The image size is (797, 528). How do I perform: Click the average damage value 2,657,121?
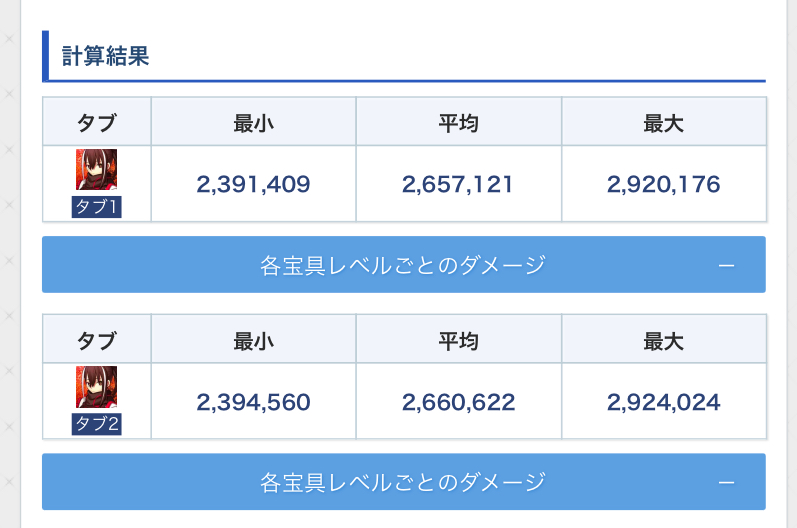(x=458, y=184)
